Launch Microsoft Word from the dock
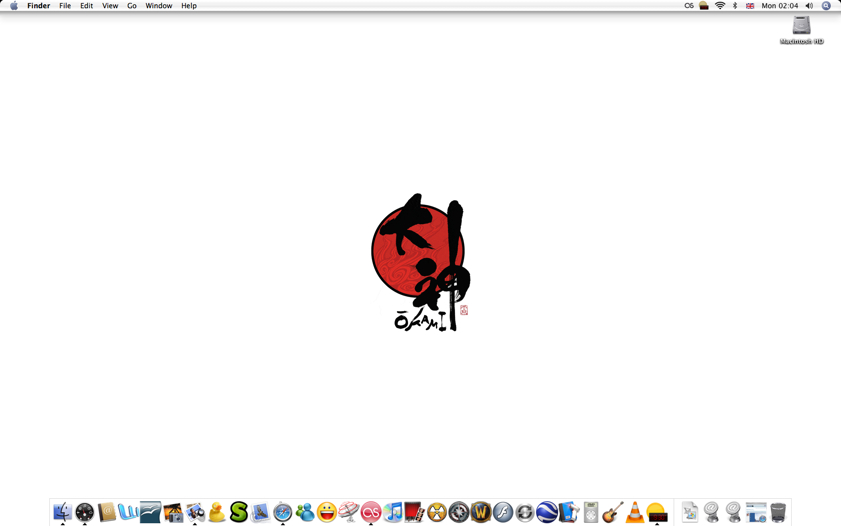Image resolution: width=841 pixels, height=526 pixels. coord(128,512)
